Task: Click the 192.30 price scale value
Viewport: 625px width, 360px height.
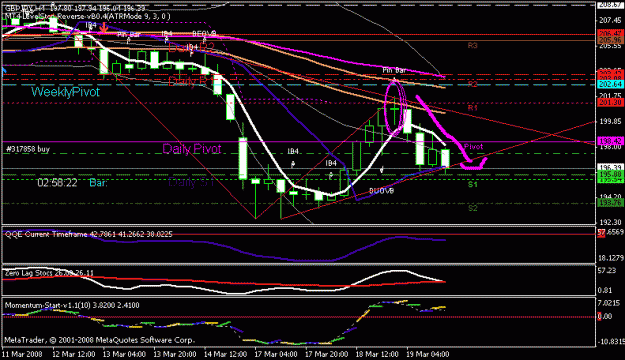Action: (x=610, y=222)
